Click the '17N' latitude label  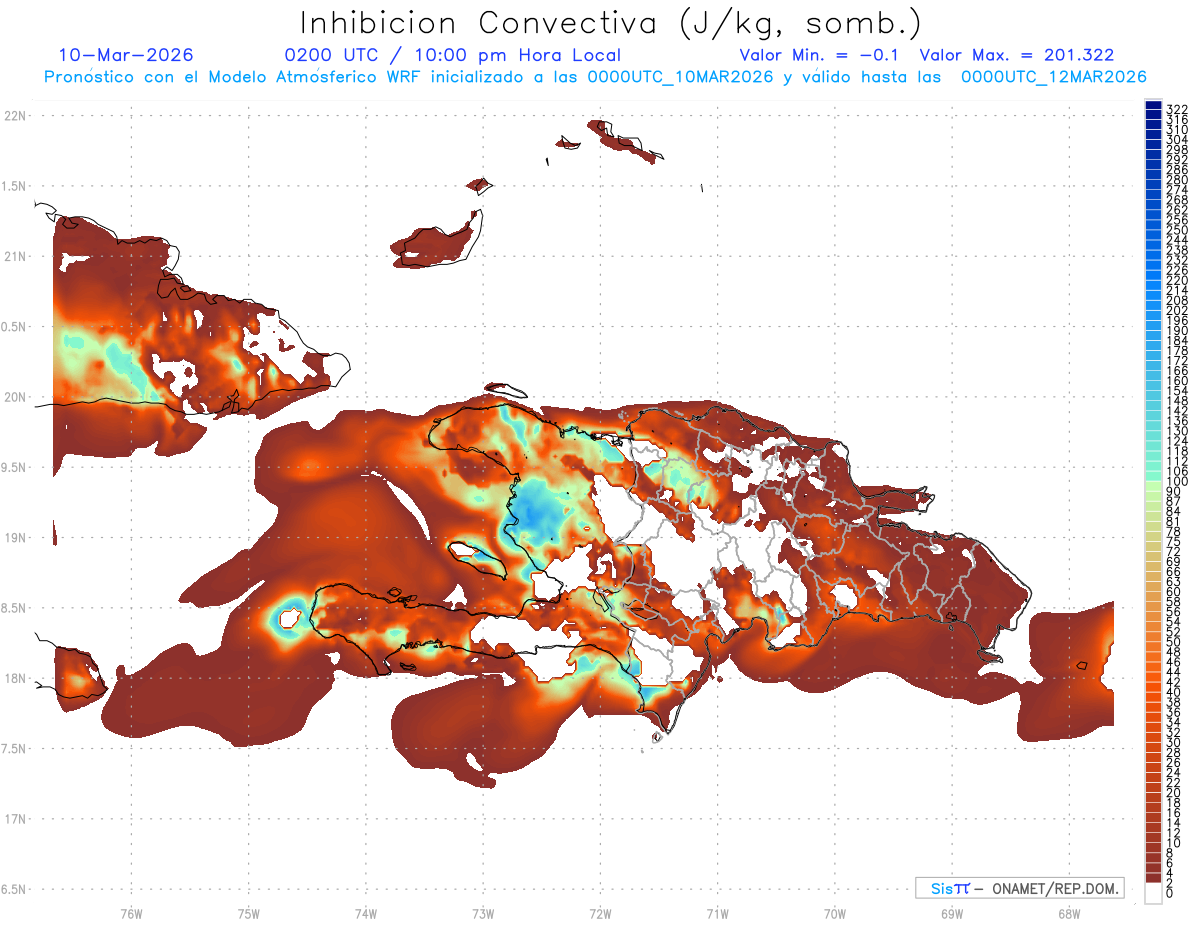(16, 818)
